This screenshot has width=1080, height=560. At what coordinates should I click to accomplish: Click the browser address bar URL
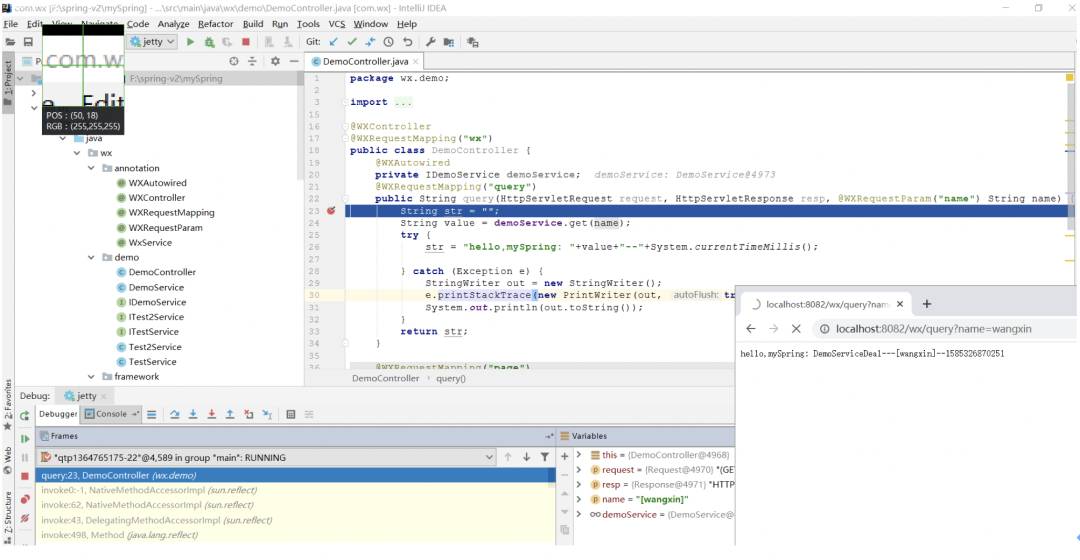click(932, 328)
